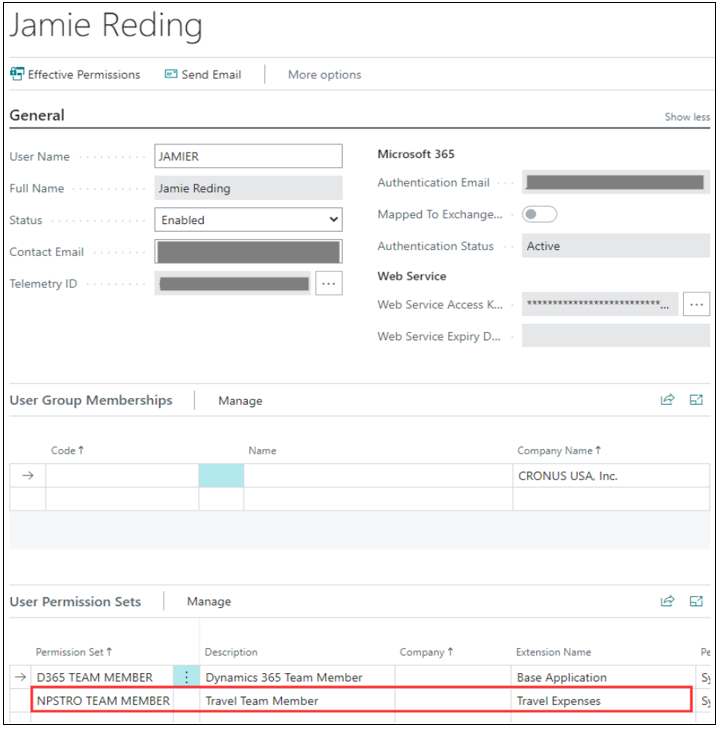
Task: Open Web Service Access Key ellipsis button
Action: pyautogui.click(x=696, y=304)
